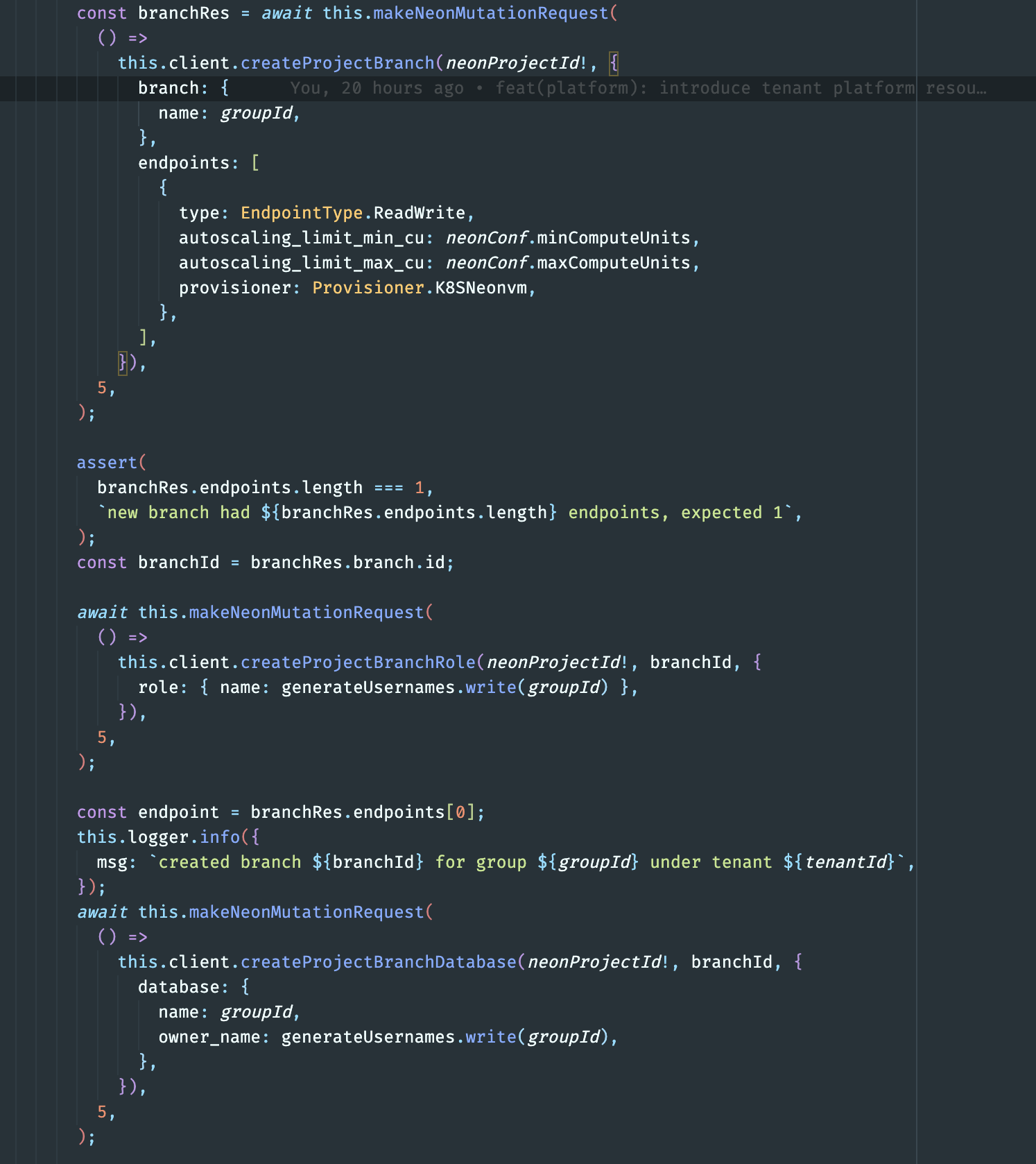Click 'branchId' in the 'const branchId' declaration

[179, 563]
